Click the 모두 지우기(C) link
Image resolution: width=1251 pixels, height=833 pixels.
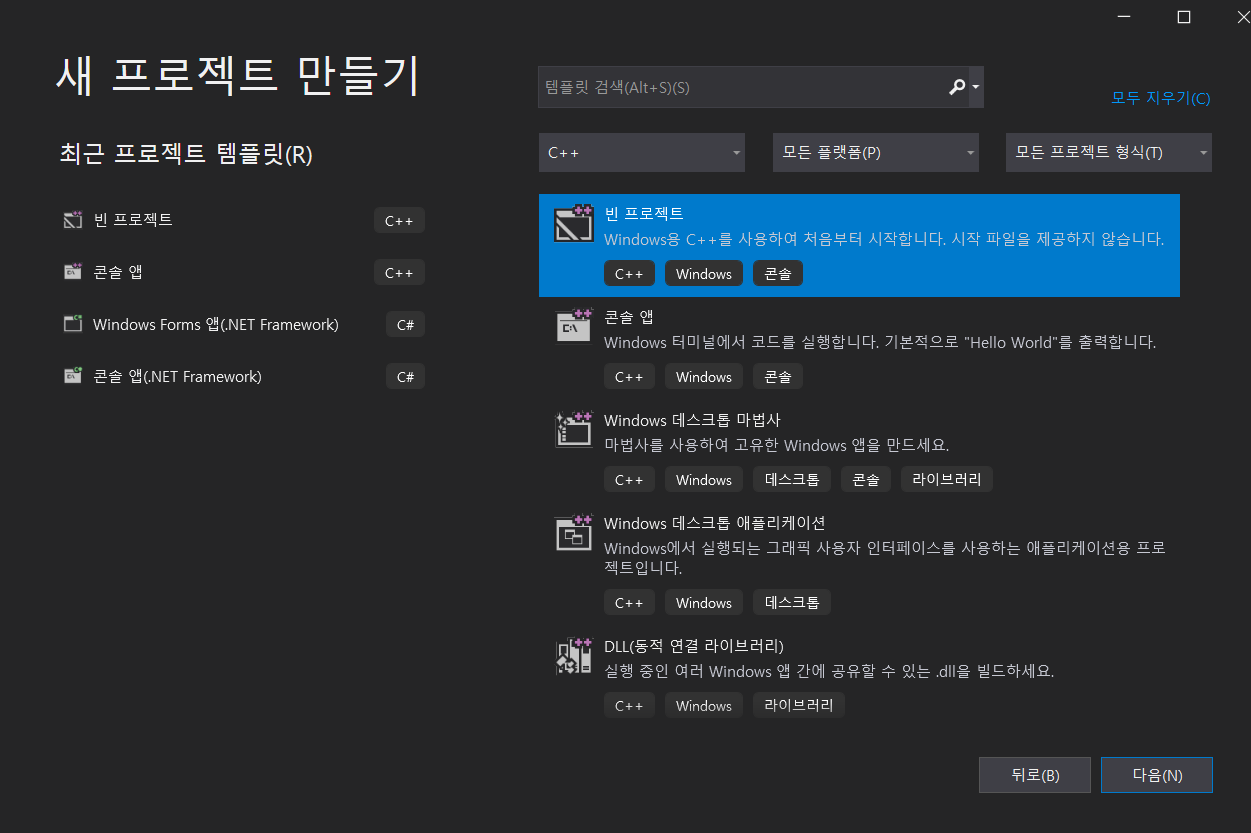(x=1160, y=98)
